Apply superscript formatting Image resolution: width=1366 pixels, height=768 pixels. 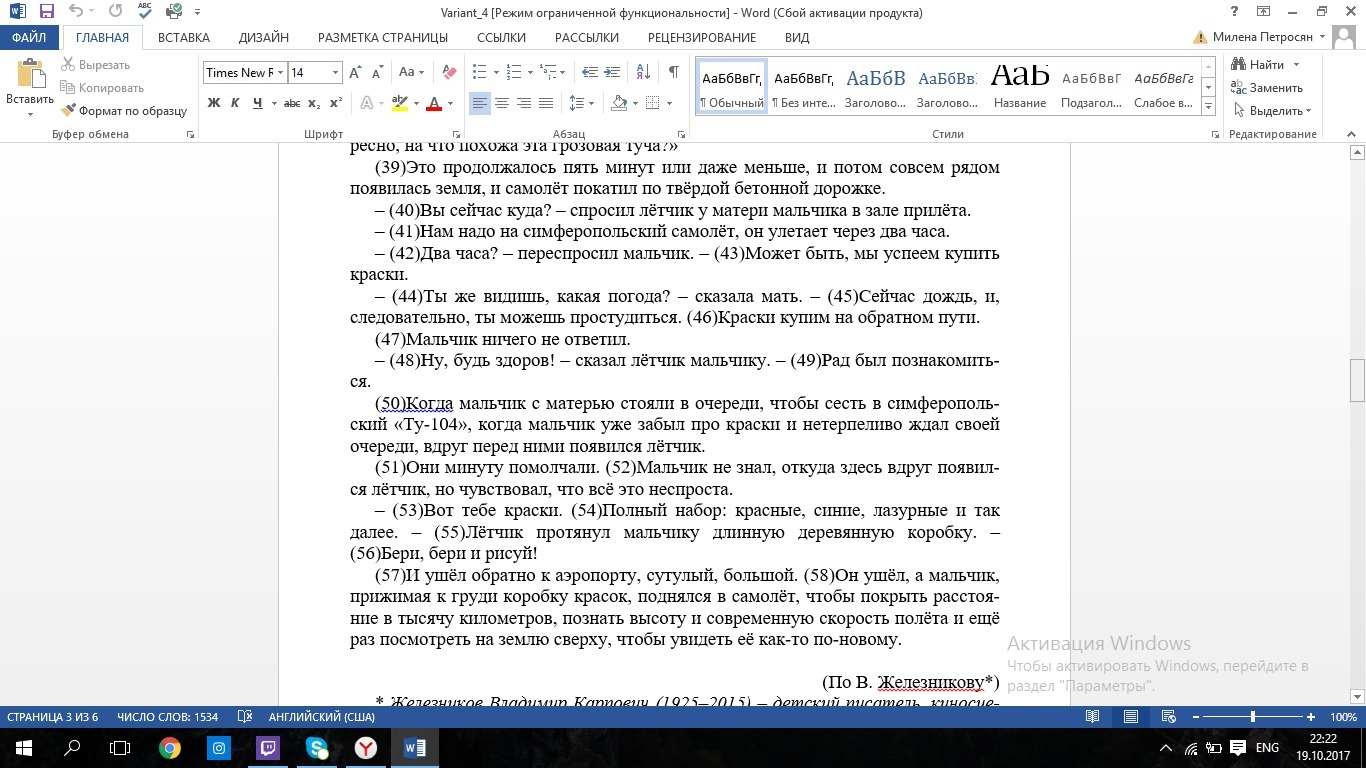336,103
